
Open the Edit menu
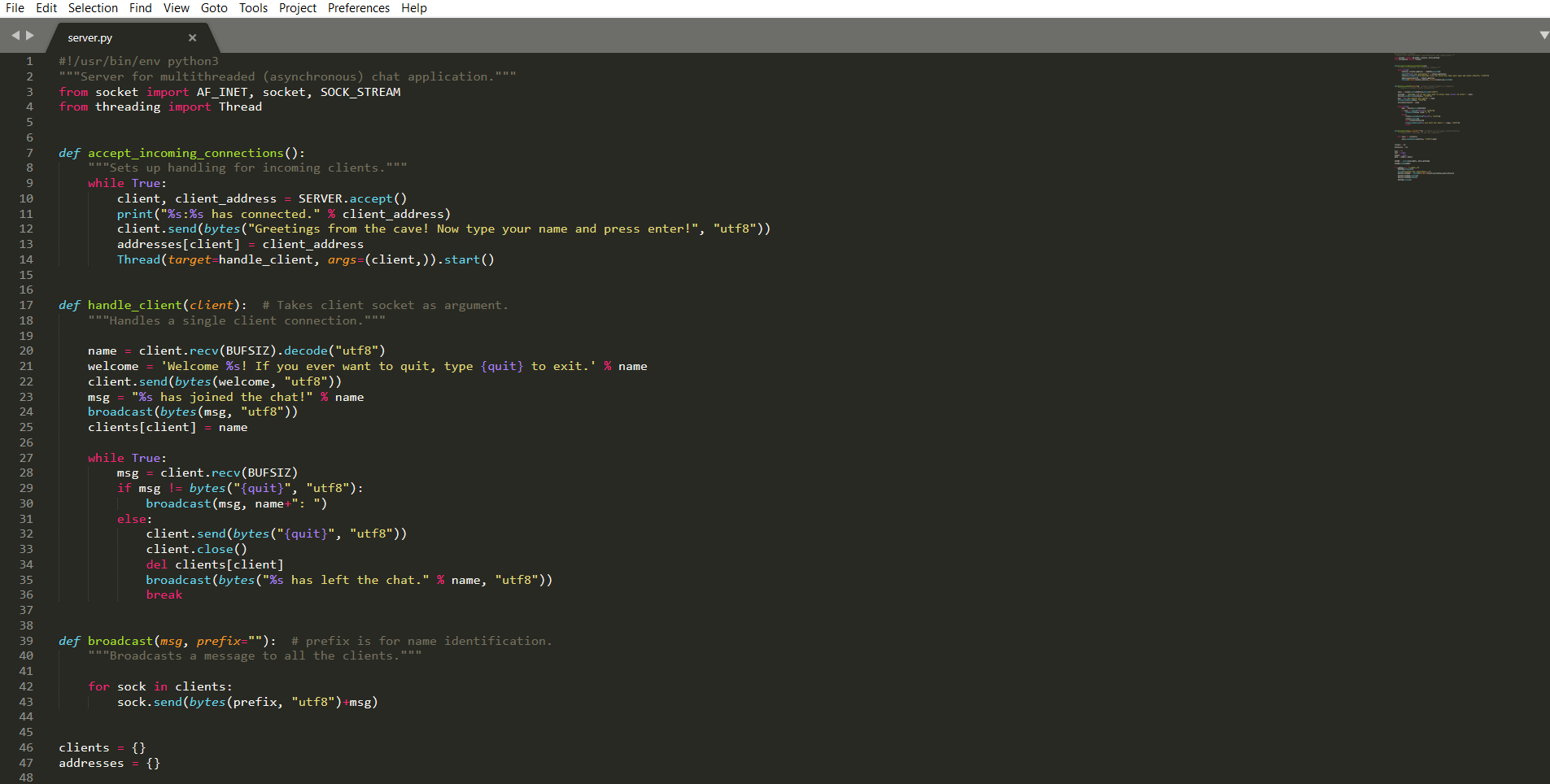click(x=46, y=7)
